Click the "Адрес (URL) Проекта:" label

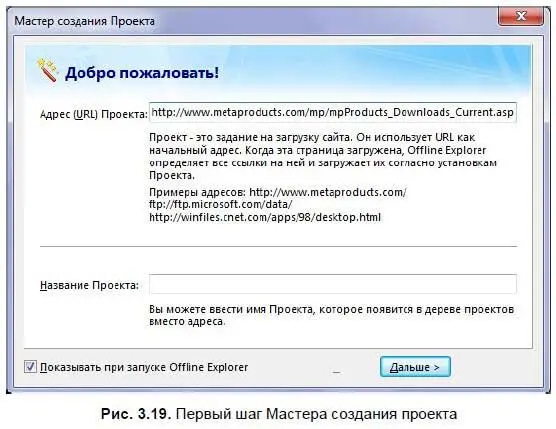tap(93, 115)
